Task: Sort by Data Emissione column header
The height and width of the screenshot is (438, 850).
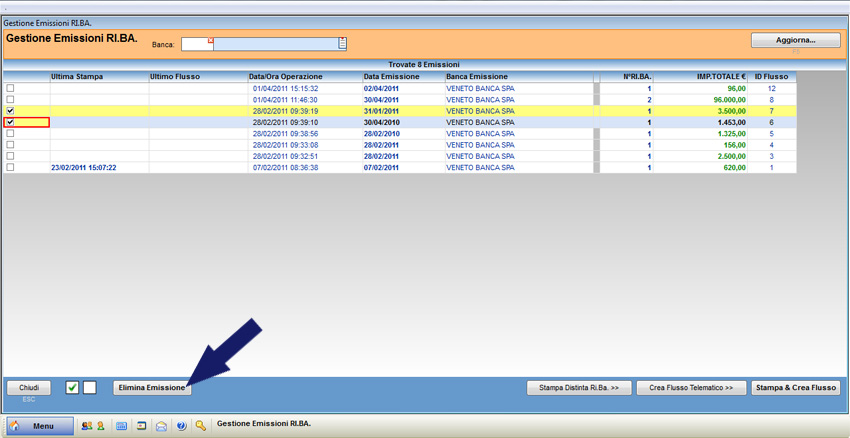Action: pos(391,77)
